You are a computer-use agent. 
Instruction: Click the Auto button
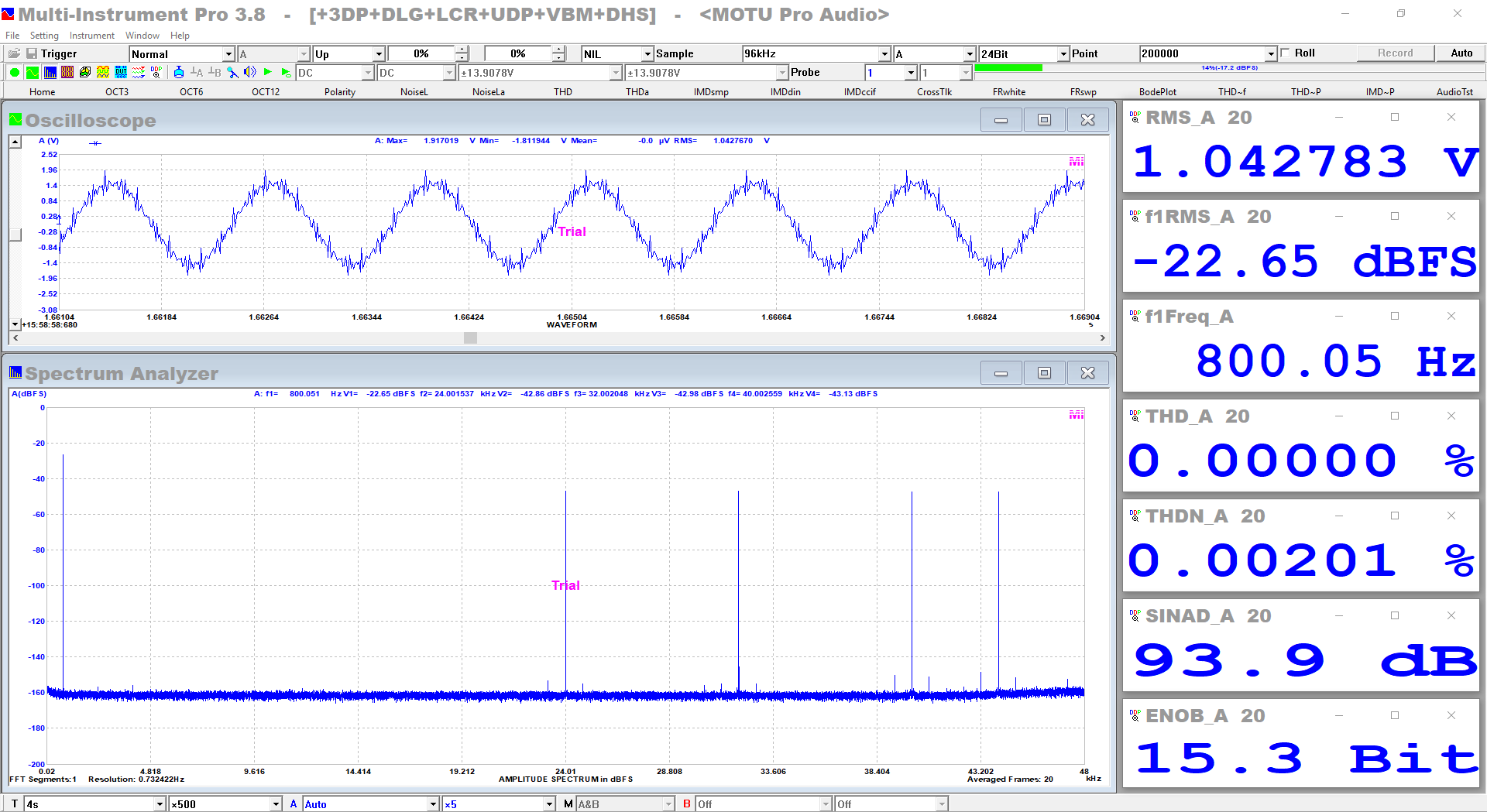[x=1461, y=53]
